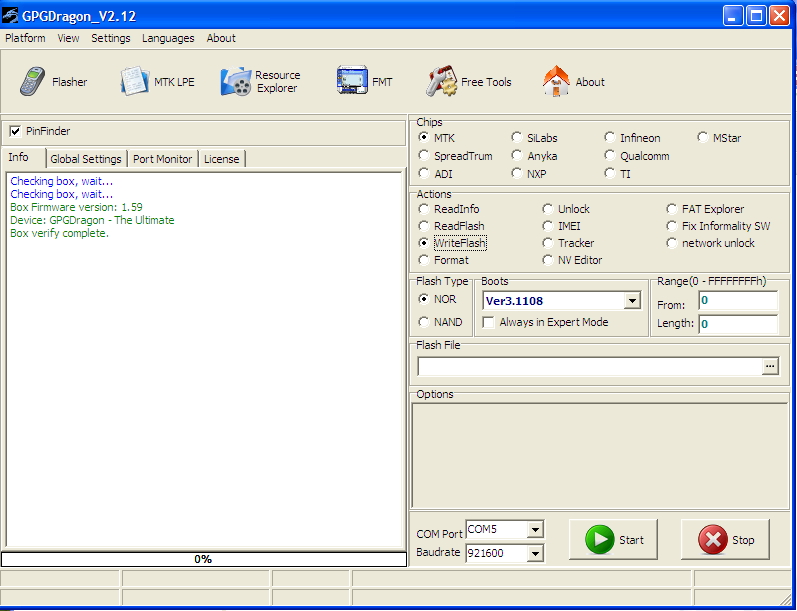This screenshot has height=611, width=797.
Task: Choose the ReadInfo action
Action: pos(423,209)
